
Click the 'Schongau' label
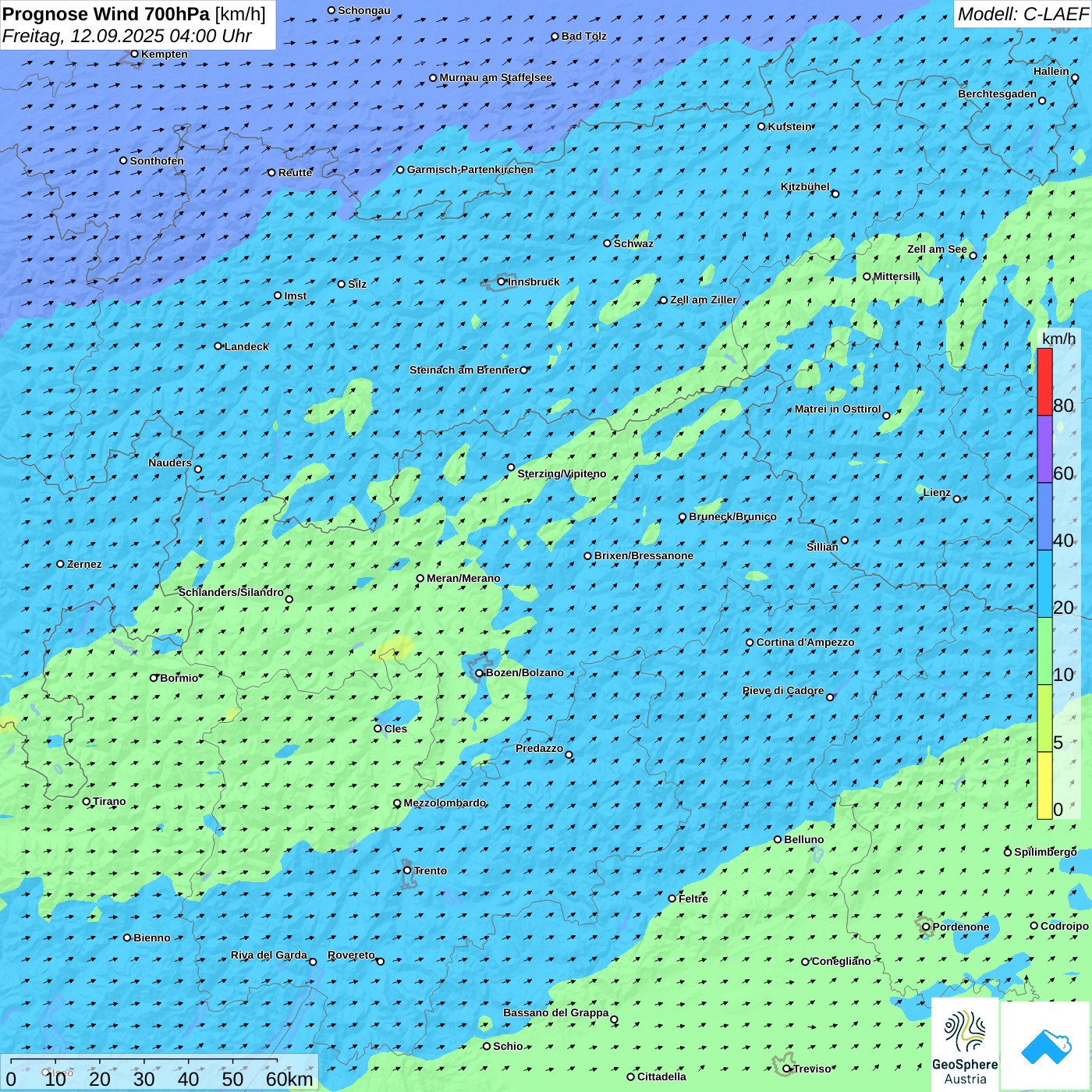point(364,10)
